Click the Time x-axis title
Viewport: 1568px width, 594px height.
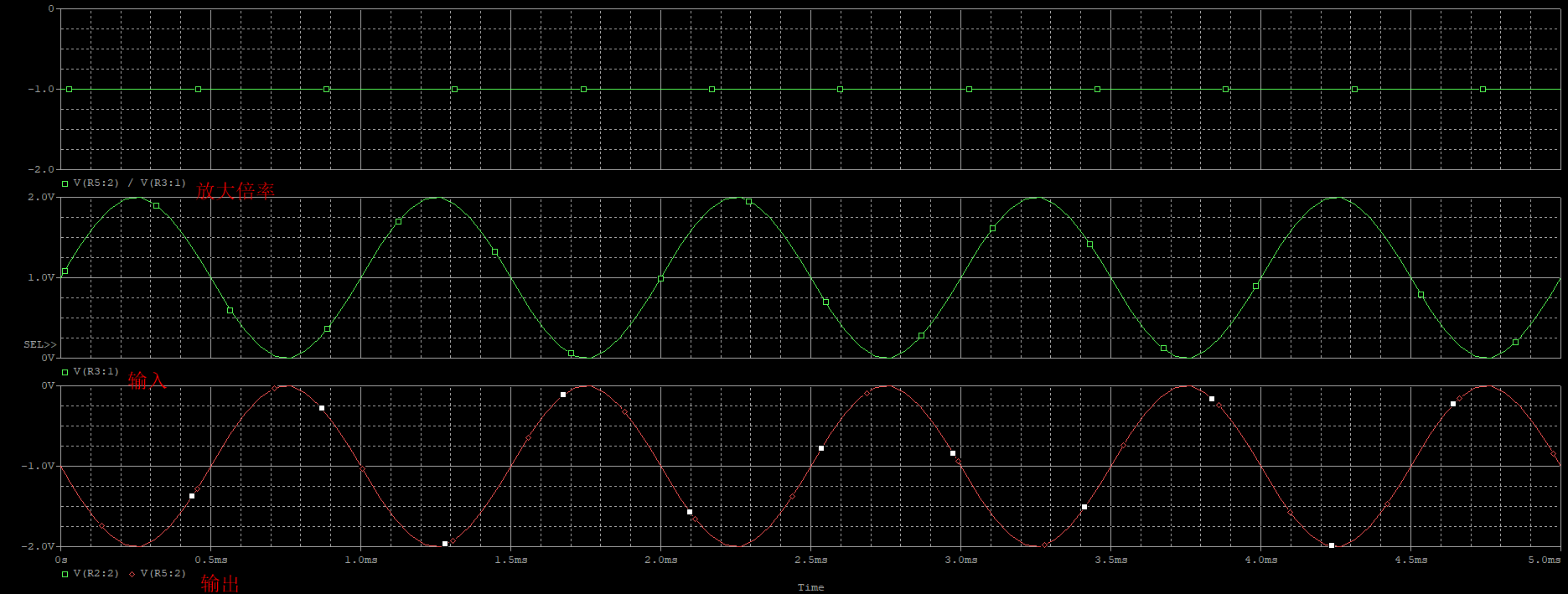tap(810, 587)
